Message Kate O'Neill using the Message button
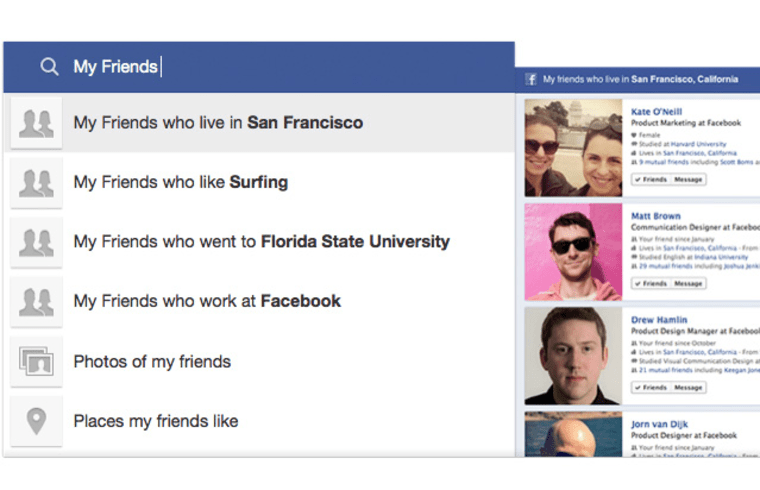 [x=688, y=179]
